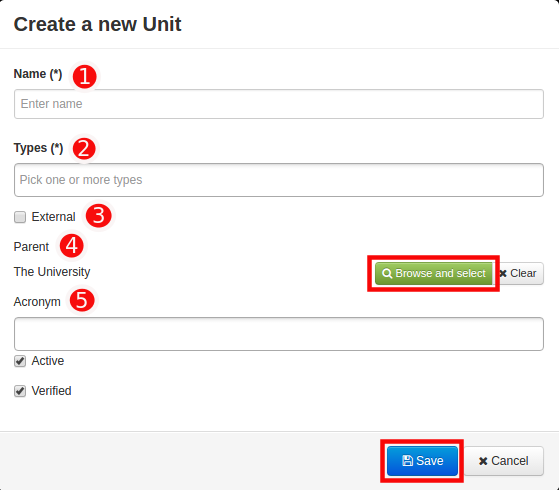Click the floppy disk icon on Save
Screen dimensions: 559x490
[407, 461]
